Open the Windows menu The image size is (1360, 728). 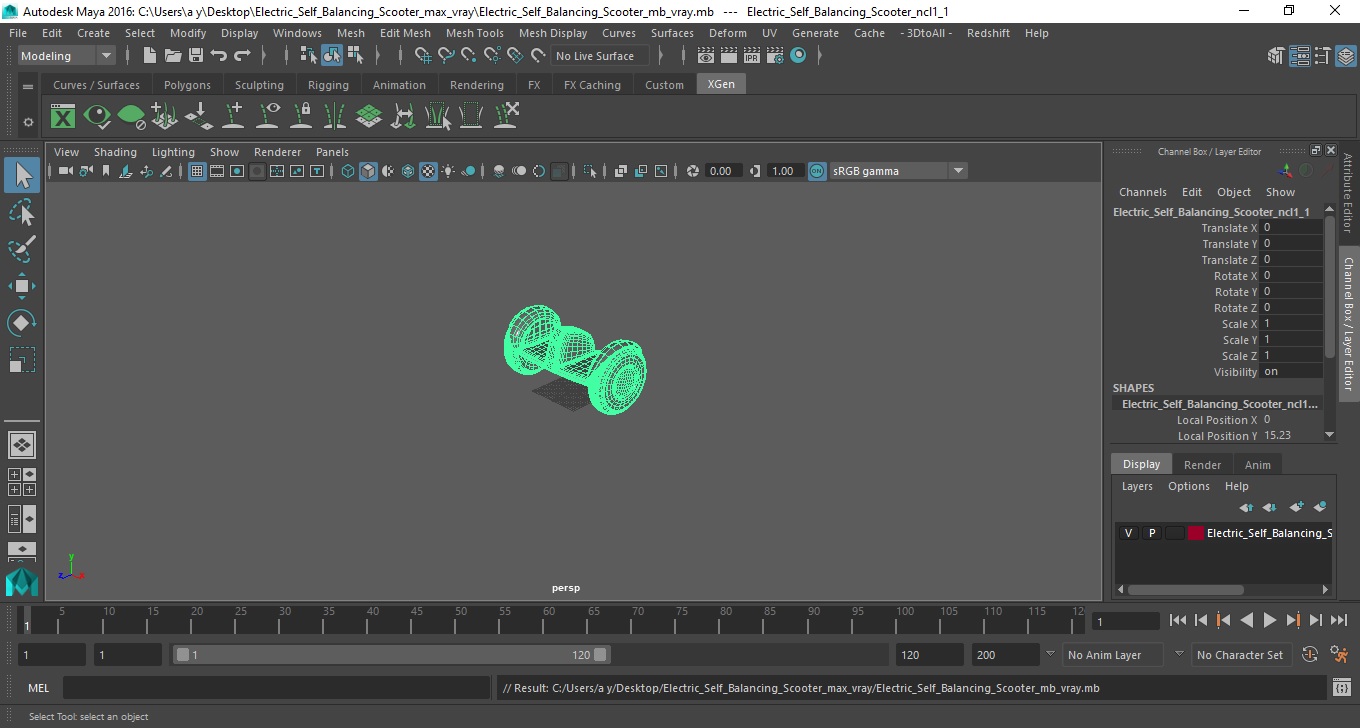coord(297,33)
